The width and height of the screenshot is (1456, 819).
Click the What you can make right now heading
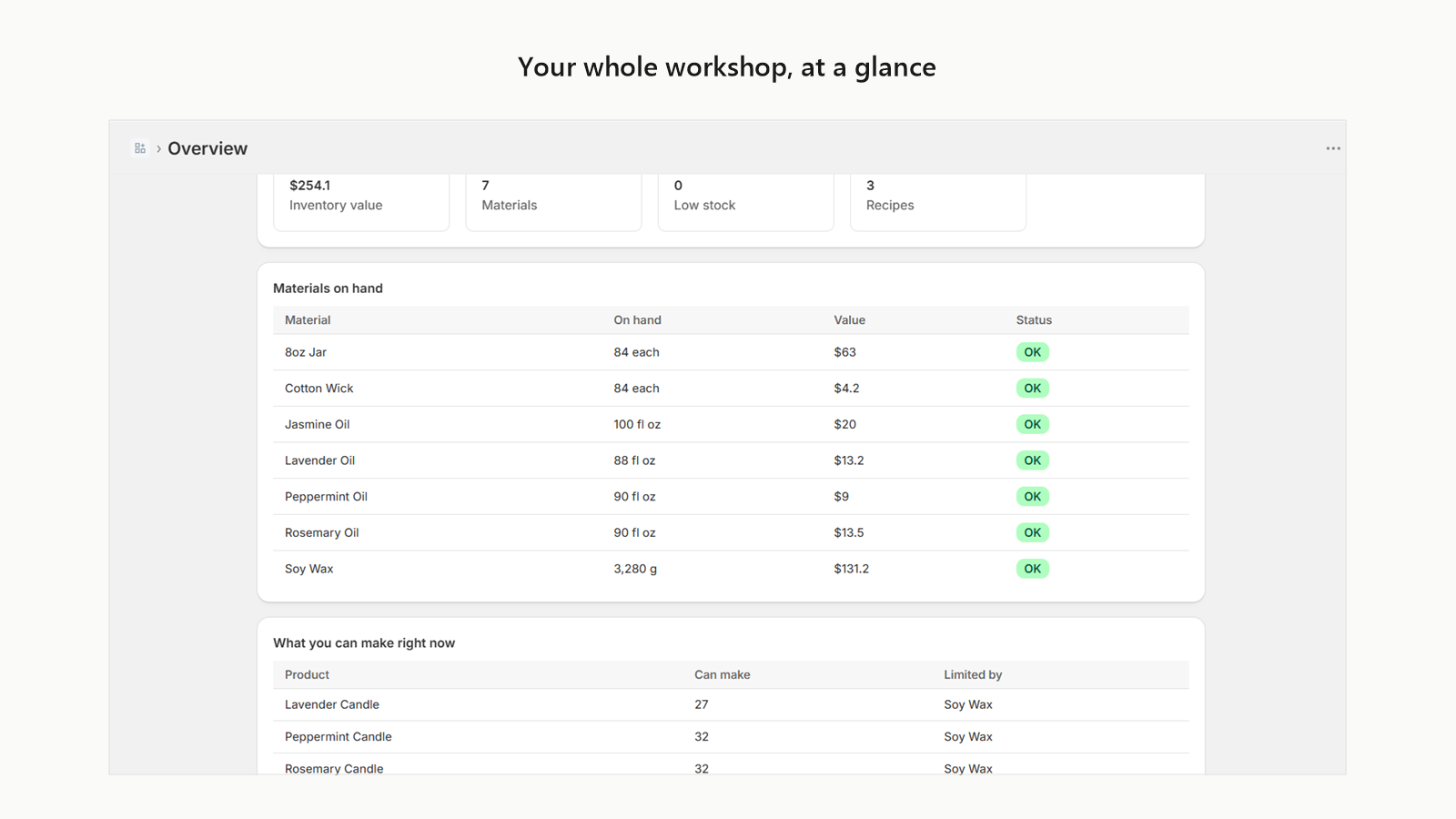click(x=364, y=643)
